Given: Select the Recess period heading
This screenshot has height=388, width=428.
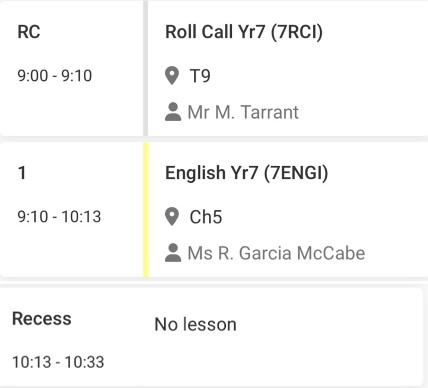Looking at the screenshot, I should (x=42, y=319).
